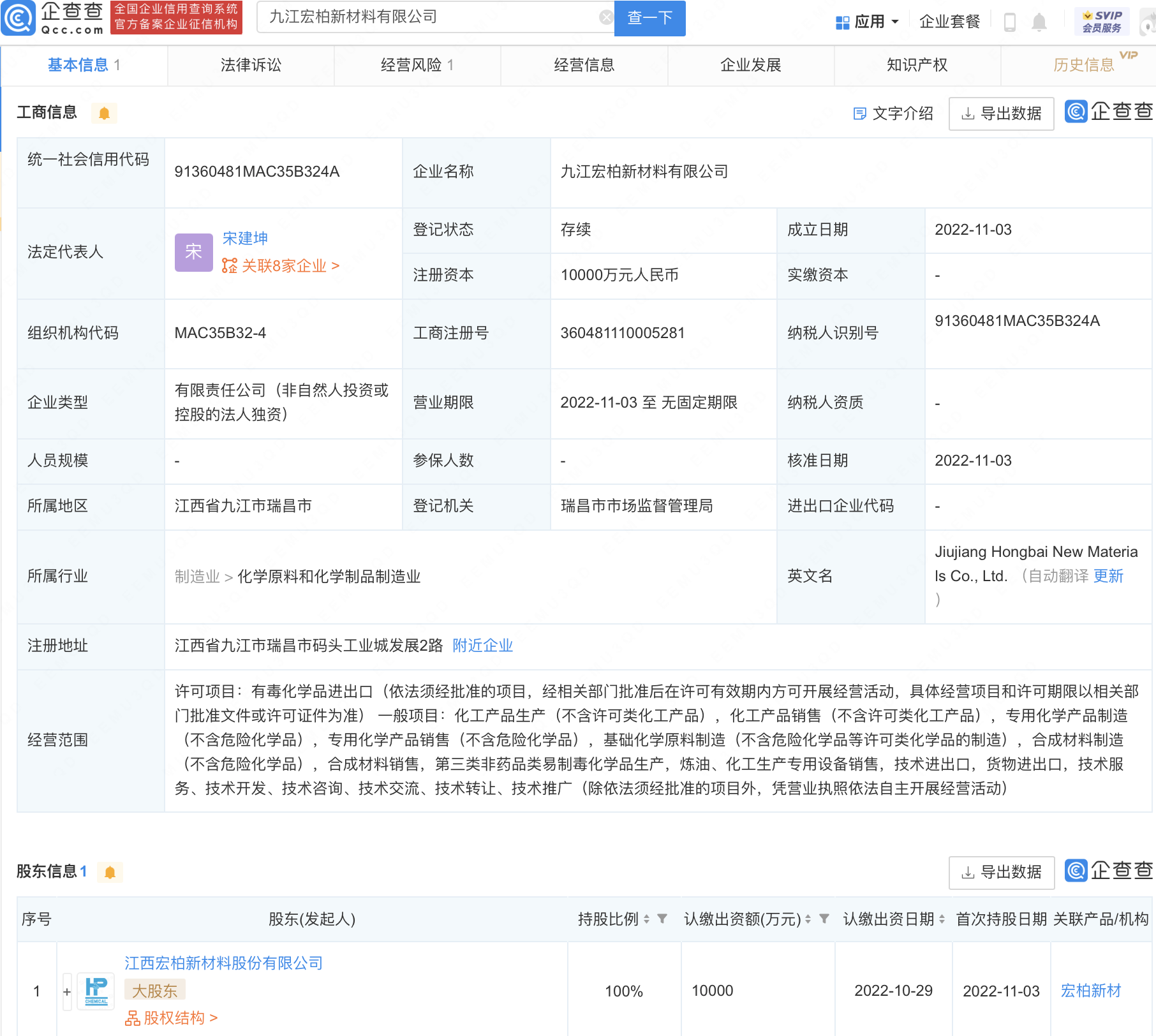Expand shareholder row with the plus icon
Image resolution: width=1156 pixels, height=1036 pixels.
tap(67, 991)
